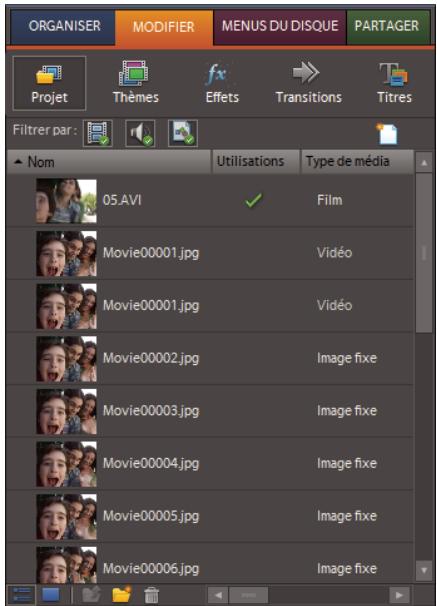
Task: Sort by Type de média column
Action: (x=357, y=162)
